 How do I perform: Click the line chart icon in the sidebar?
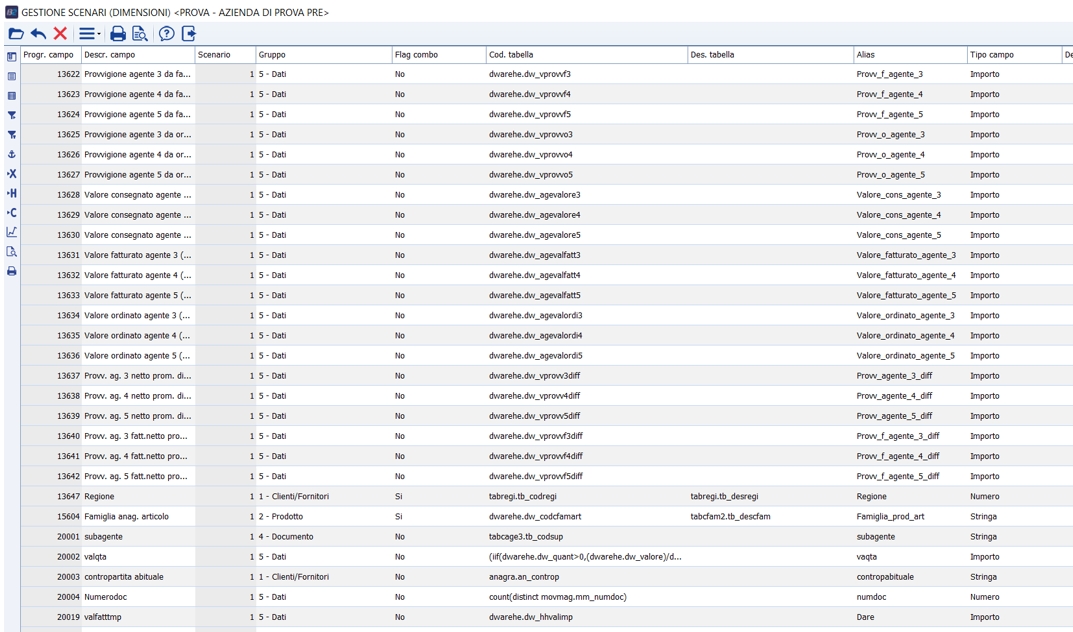click(x=12, y=233)
